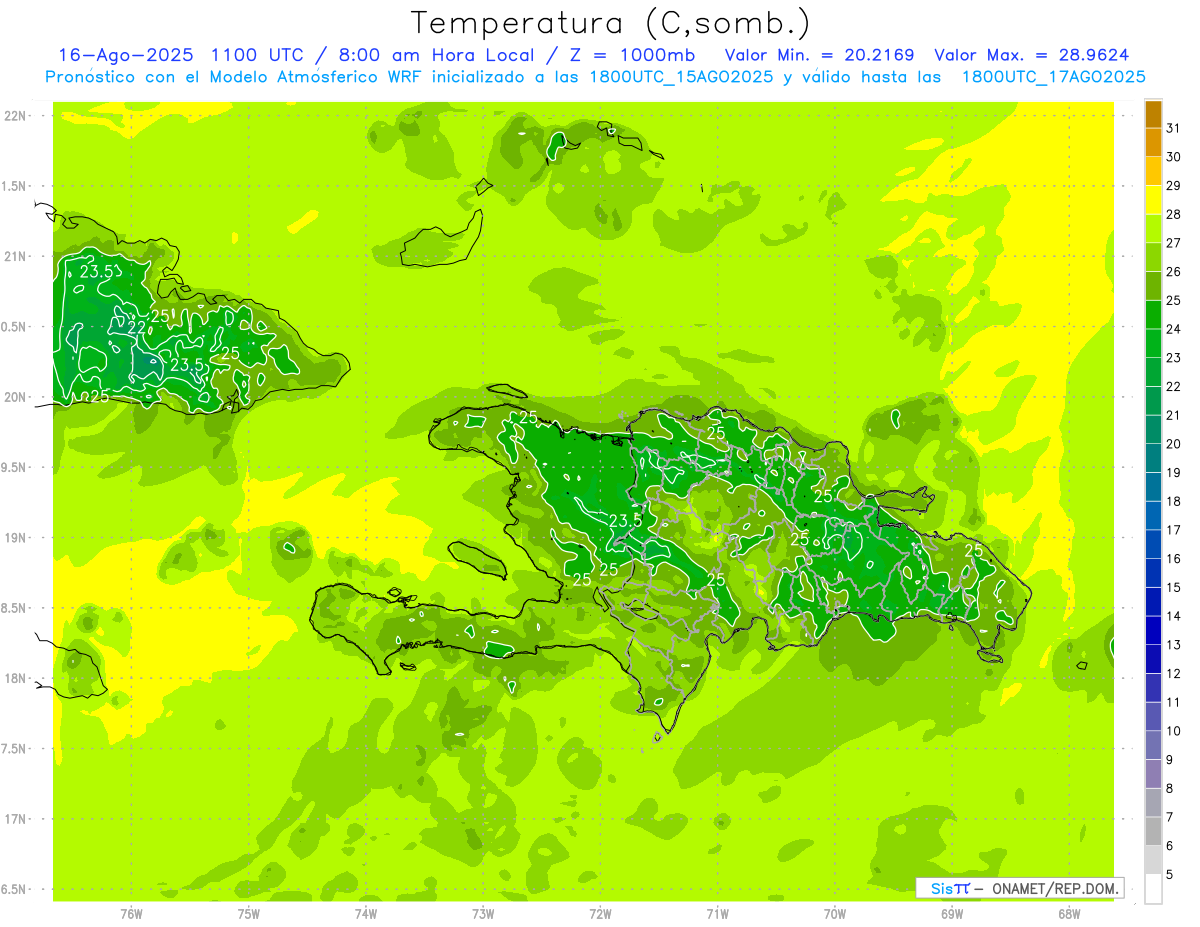Click the colorbar label '26'
Screen dimensions: 1200x927
[x=1173, y=272]
